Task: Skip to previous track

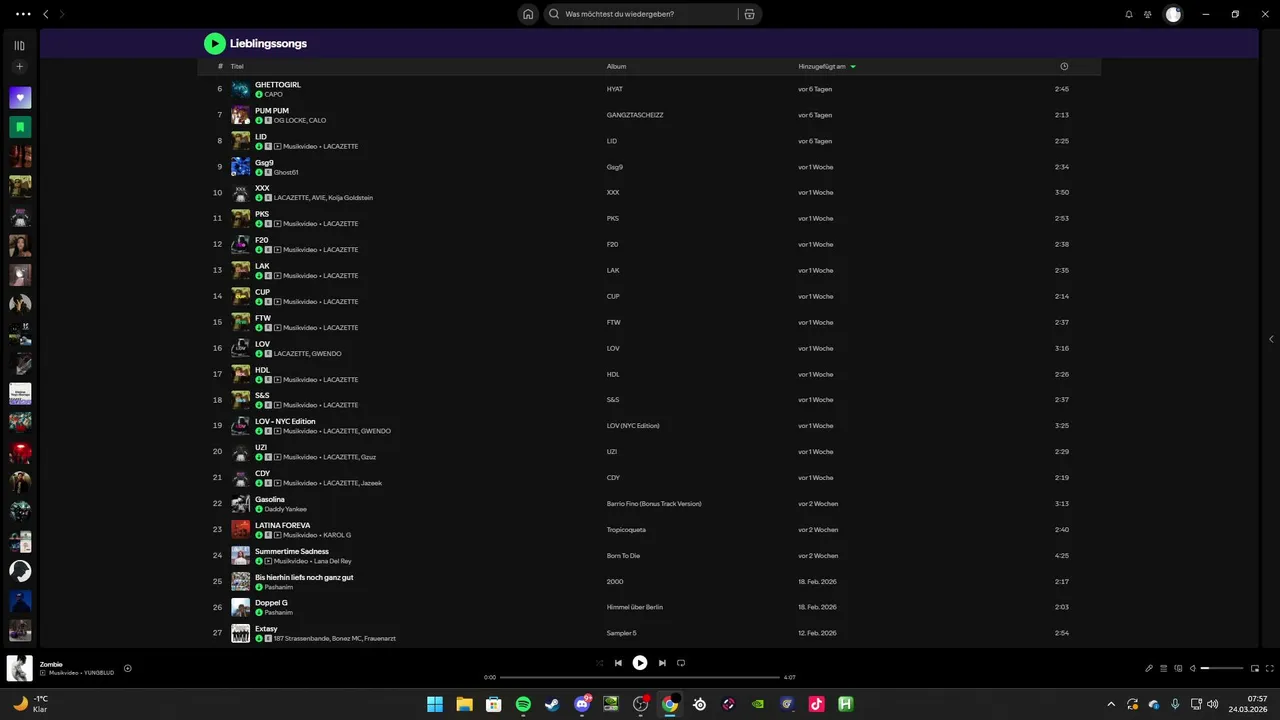Action: pyautogui.click(x=618, y=663)
